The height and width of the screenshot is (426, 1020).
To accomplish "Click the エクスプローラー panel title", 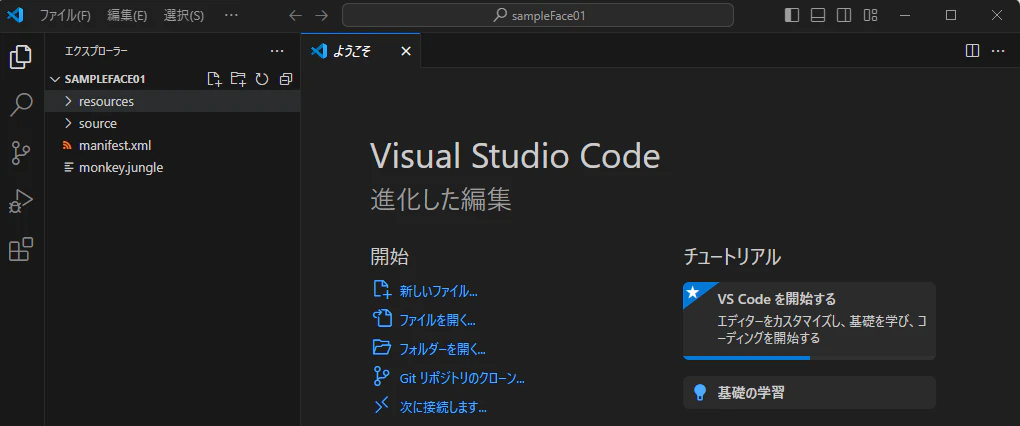I will pos(96,51).
